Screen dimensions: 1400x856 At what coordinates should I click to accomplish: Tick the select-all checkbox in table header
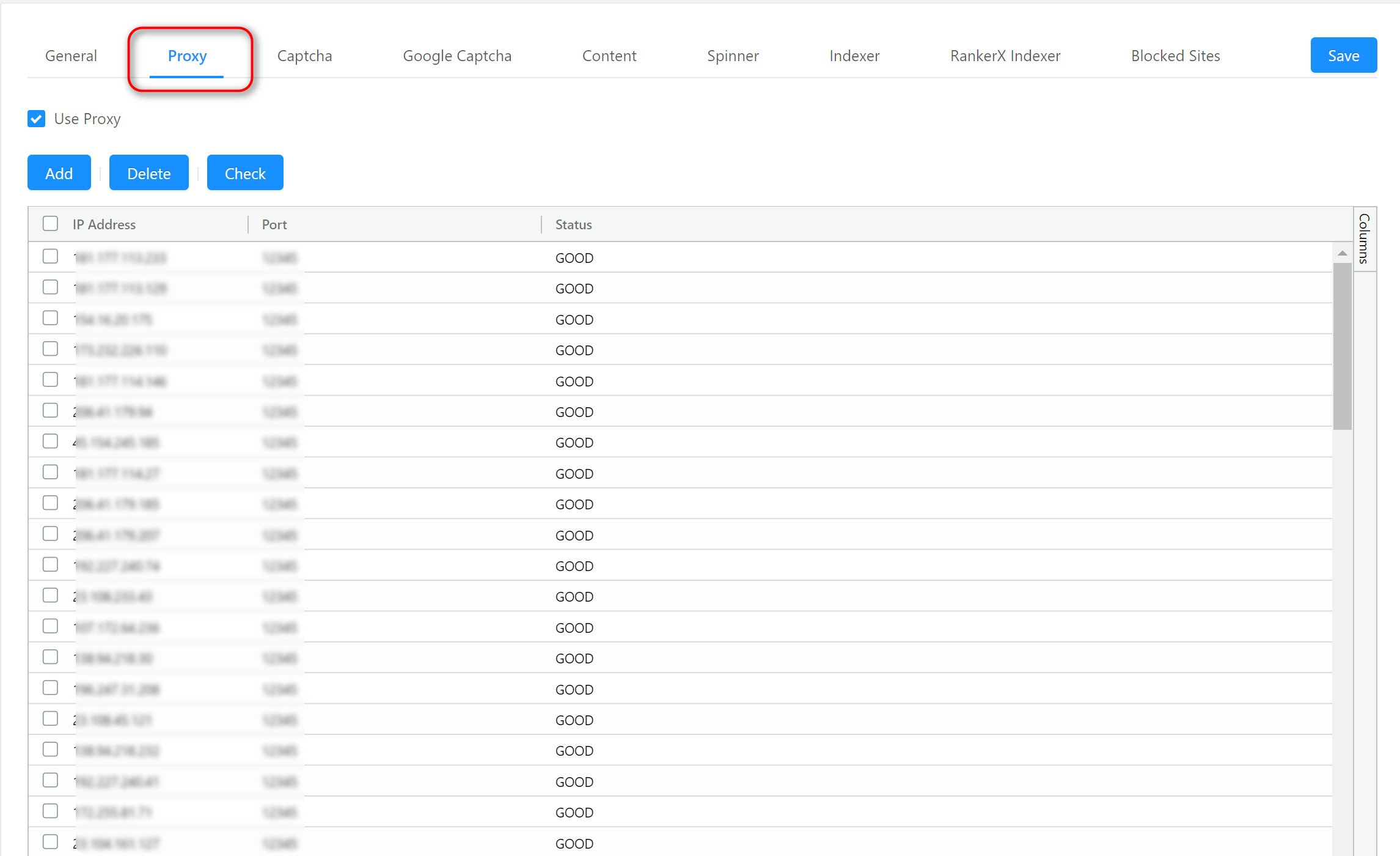pos(51,224)
